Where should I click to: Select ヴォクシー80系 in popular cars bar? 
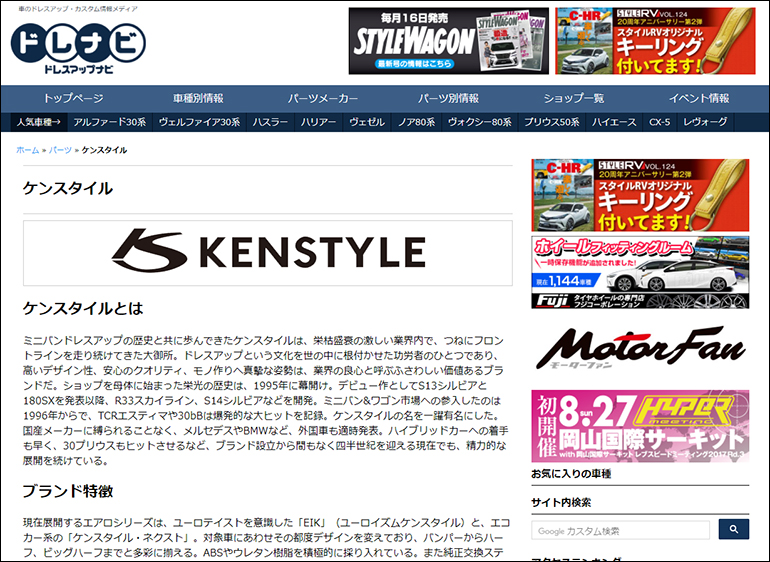(480, 122)
